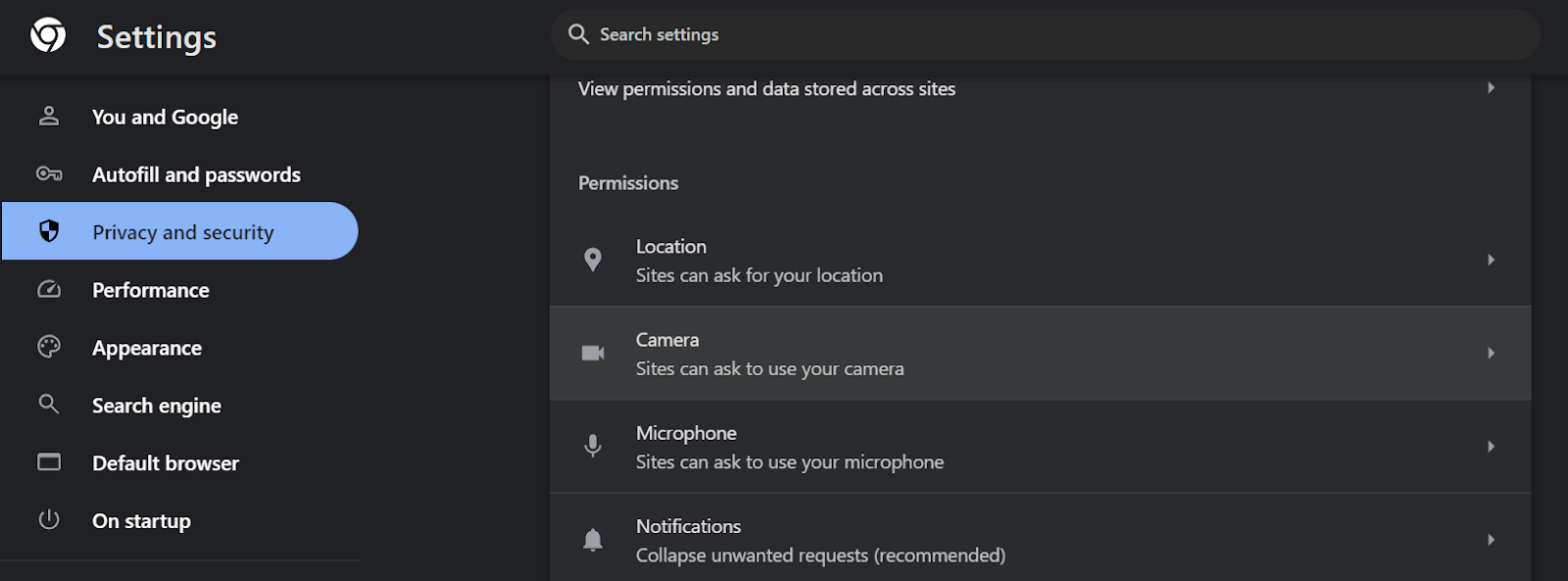Expand Microphone permission arrow
This screenshot has width=1568, height=581.
point(1491,446)
